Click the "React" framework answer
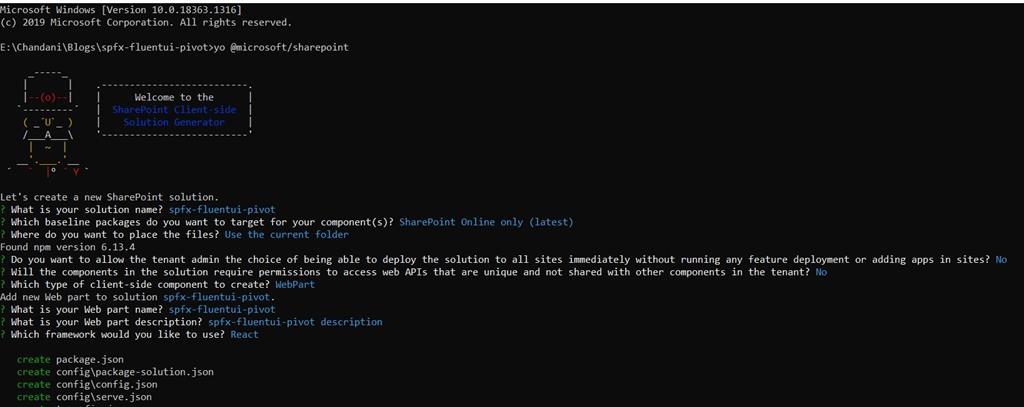The image size is (1024, 407). click(x=244, y=334)
